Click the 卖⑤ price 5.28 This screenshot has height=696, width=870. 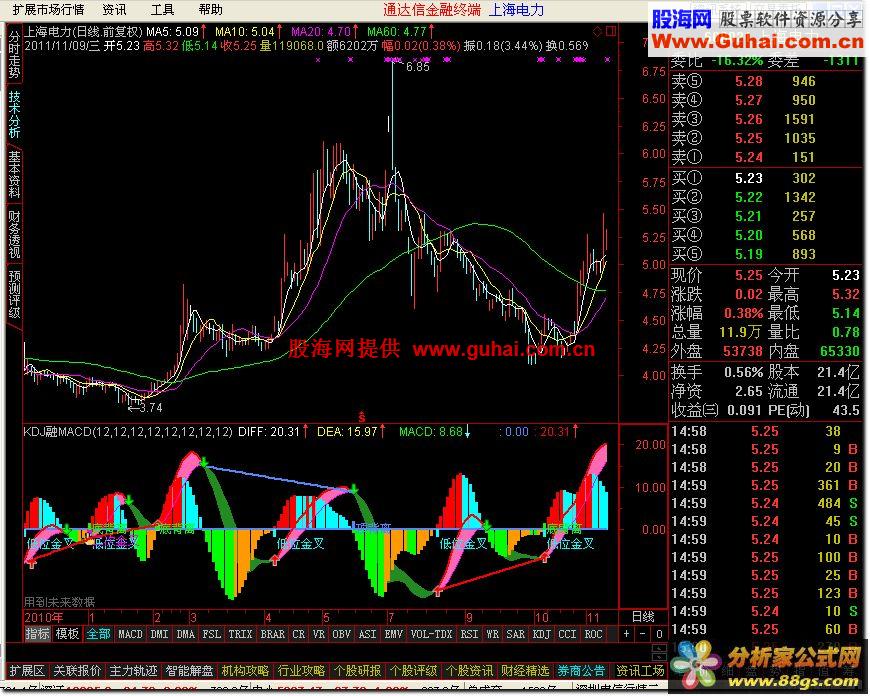pyautogui.click(x=749, y=81)
